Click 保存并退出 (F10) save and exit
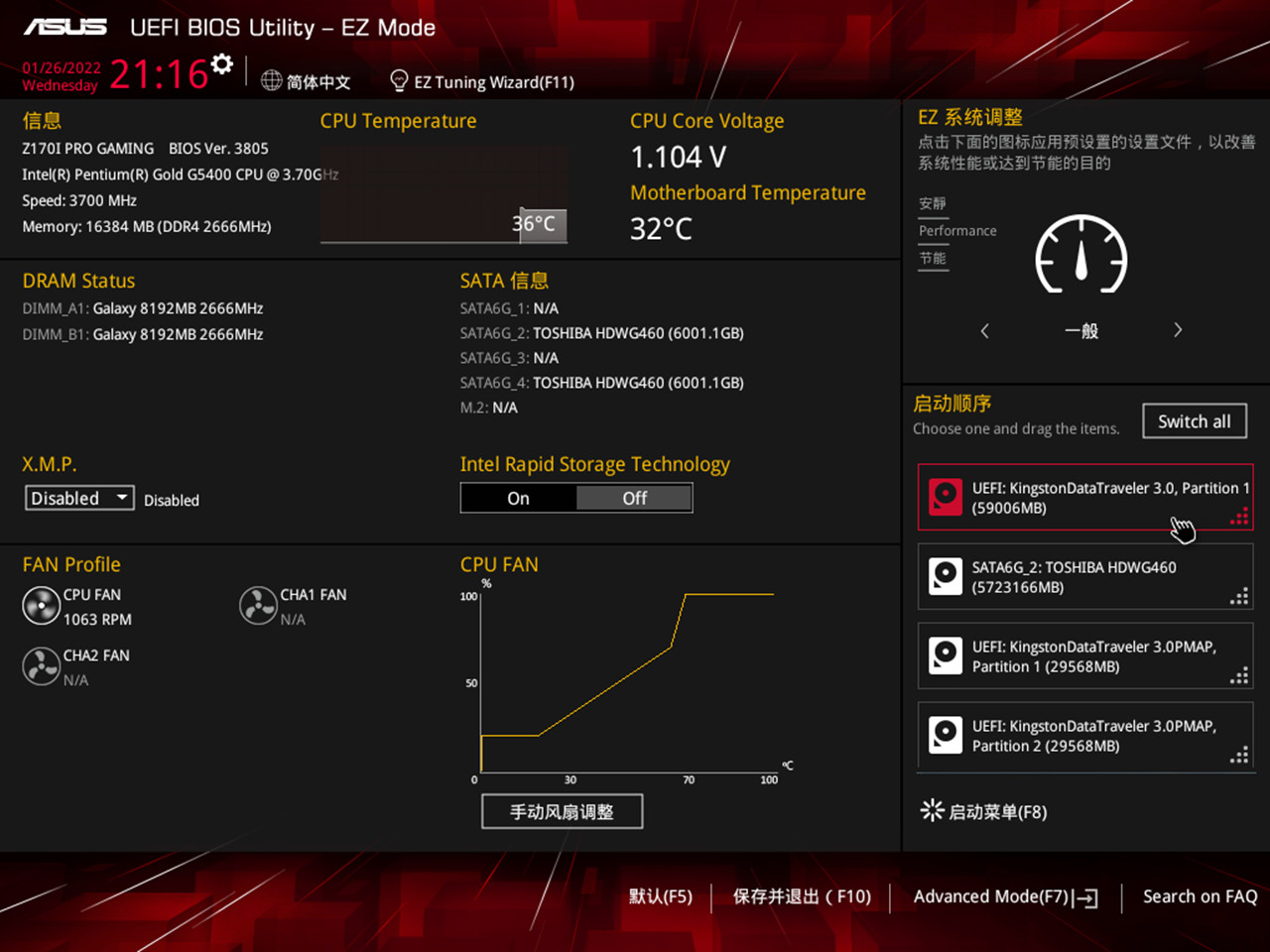 (x=802, y=896)
